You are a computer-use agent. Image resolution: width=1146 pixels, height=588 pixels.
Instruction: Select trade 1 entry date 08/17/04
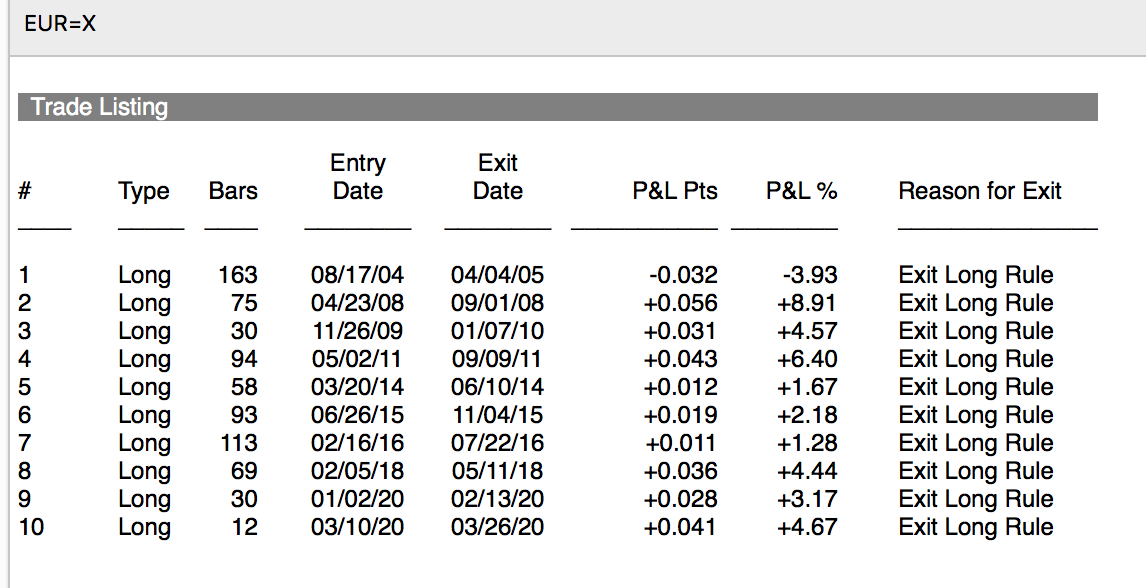[x=357, y=275]
